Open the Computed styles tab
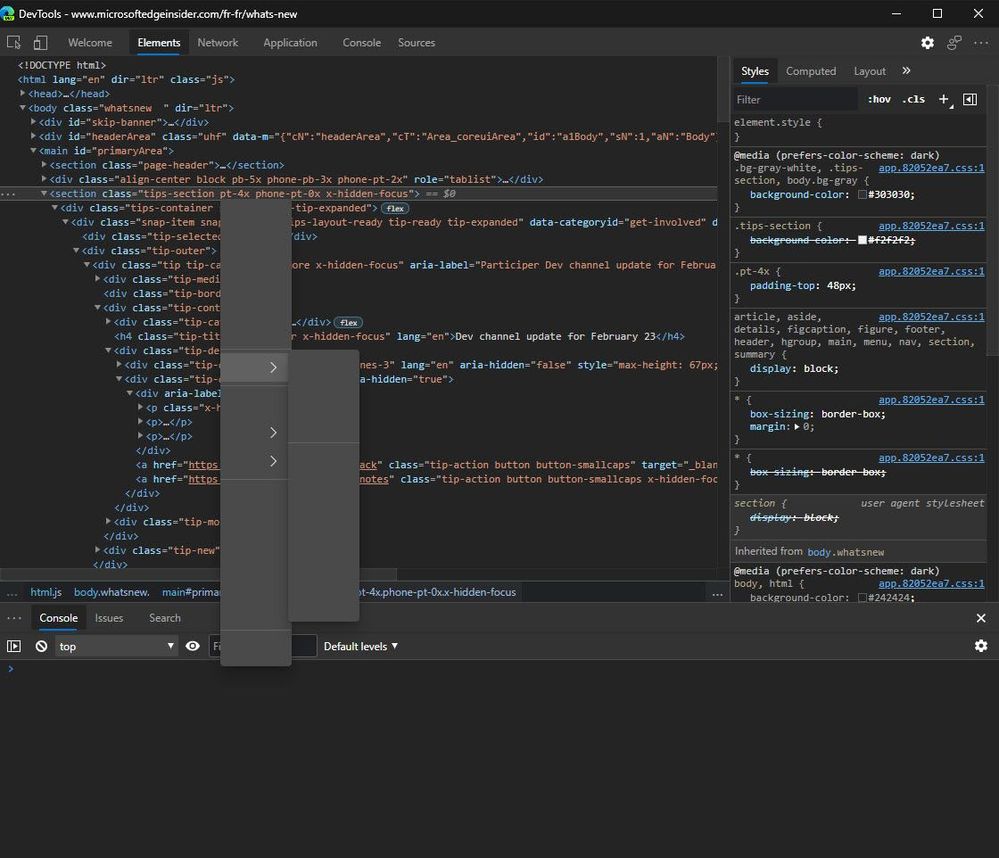This screenshot has height=858, width=999. pos(810,71)
